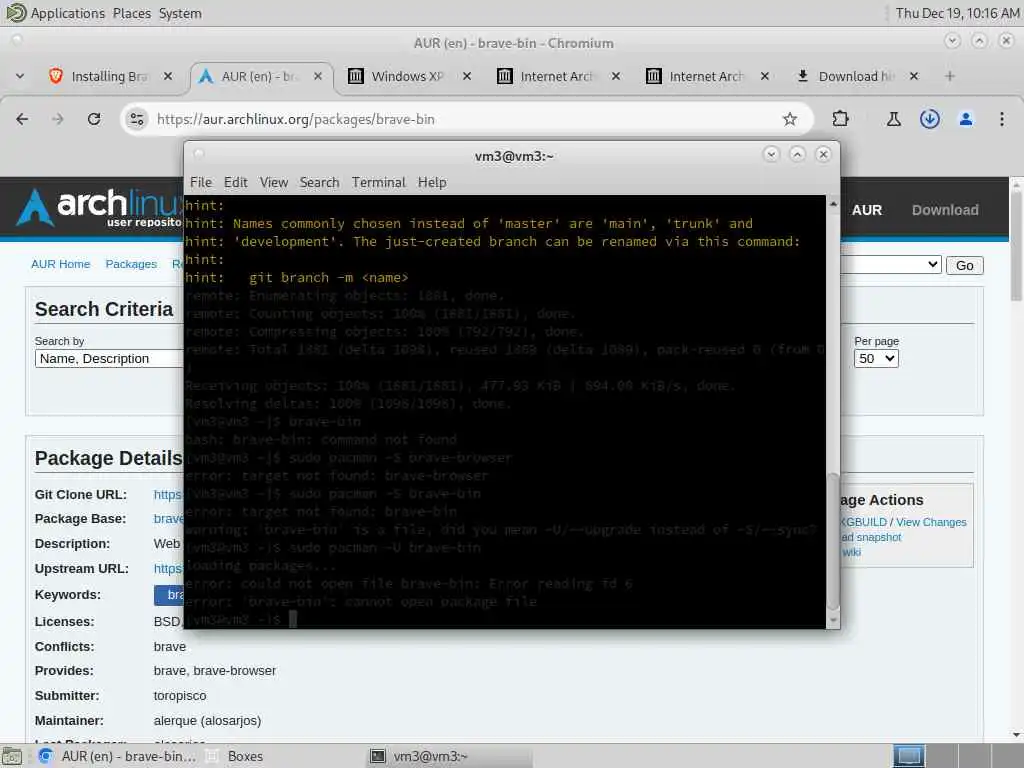The width and height of the screenshot is (1024, 768).
Task: Open the Terminal menu in terminal window
Action: coord(378,182)
